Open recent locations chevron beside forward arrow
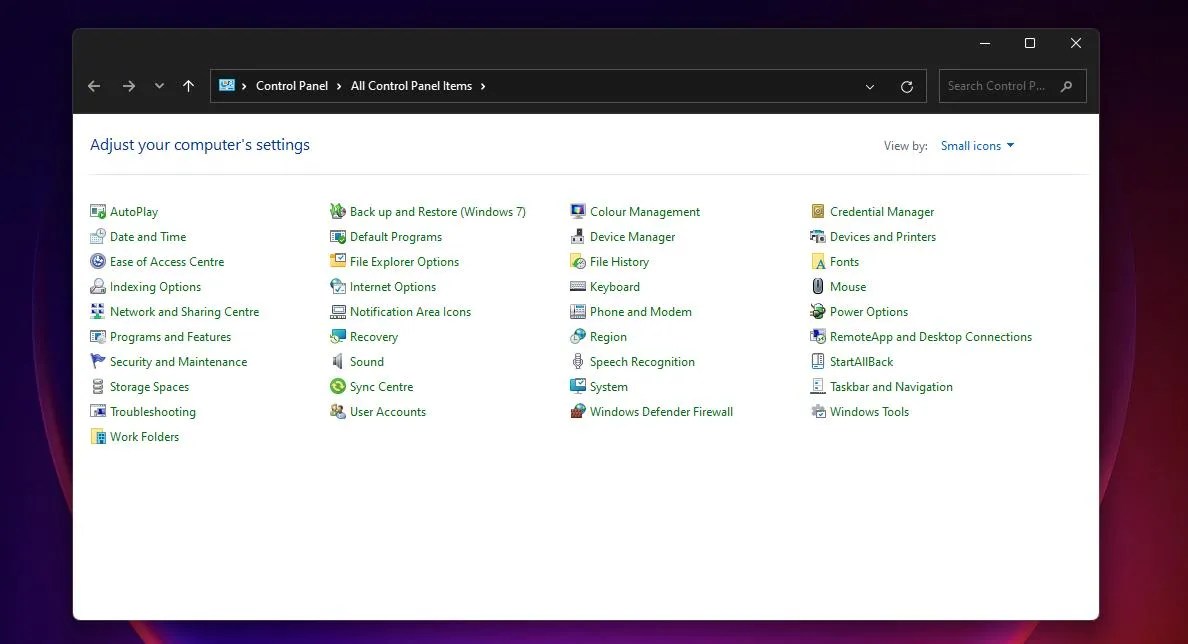The height and width of the screenshot is (644, 1188). [158, 86]
